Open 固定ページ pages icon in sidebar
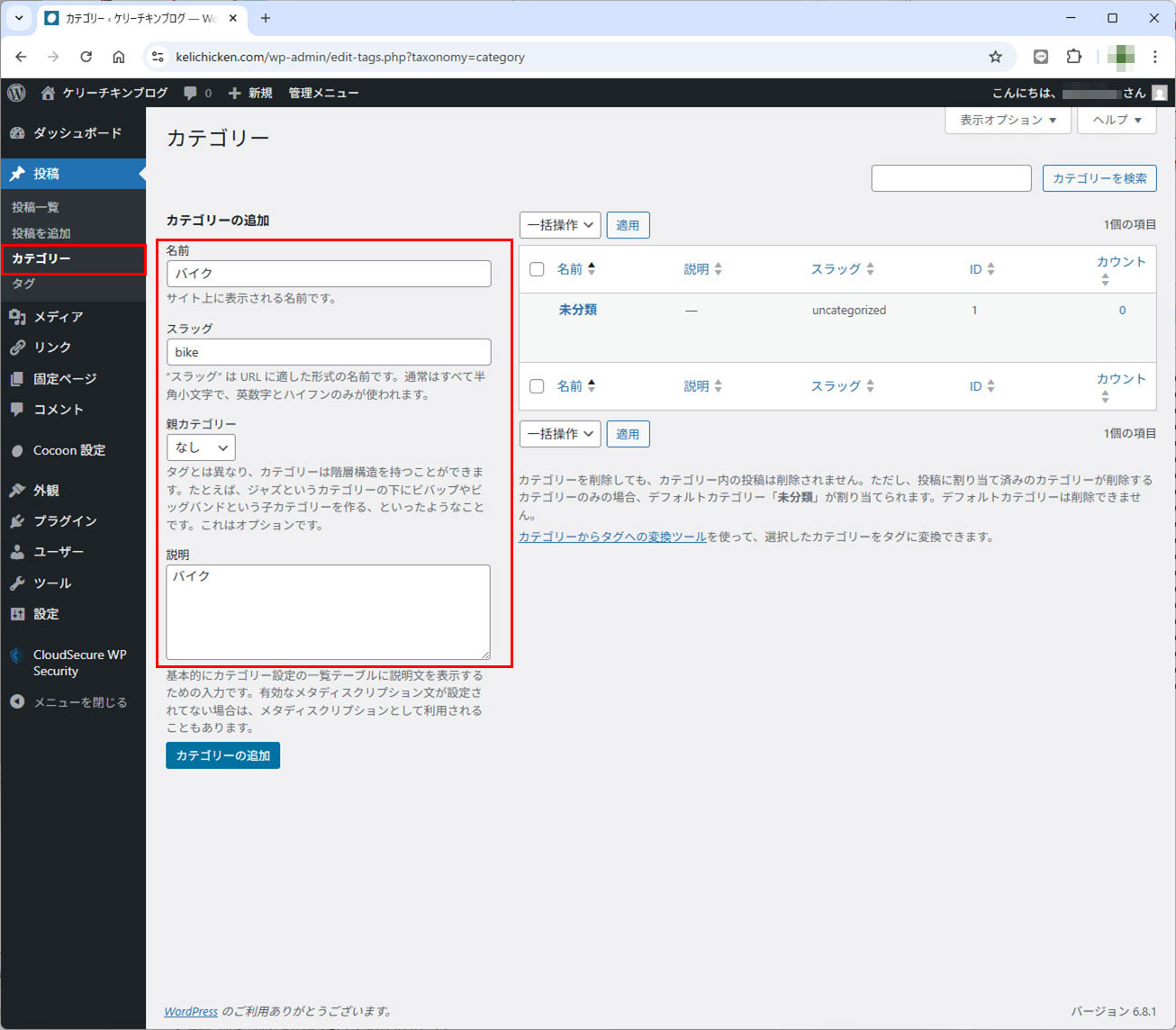The image size is (1176, 1030). (17, 379)
